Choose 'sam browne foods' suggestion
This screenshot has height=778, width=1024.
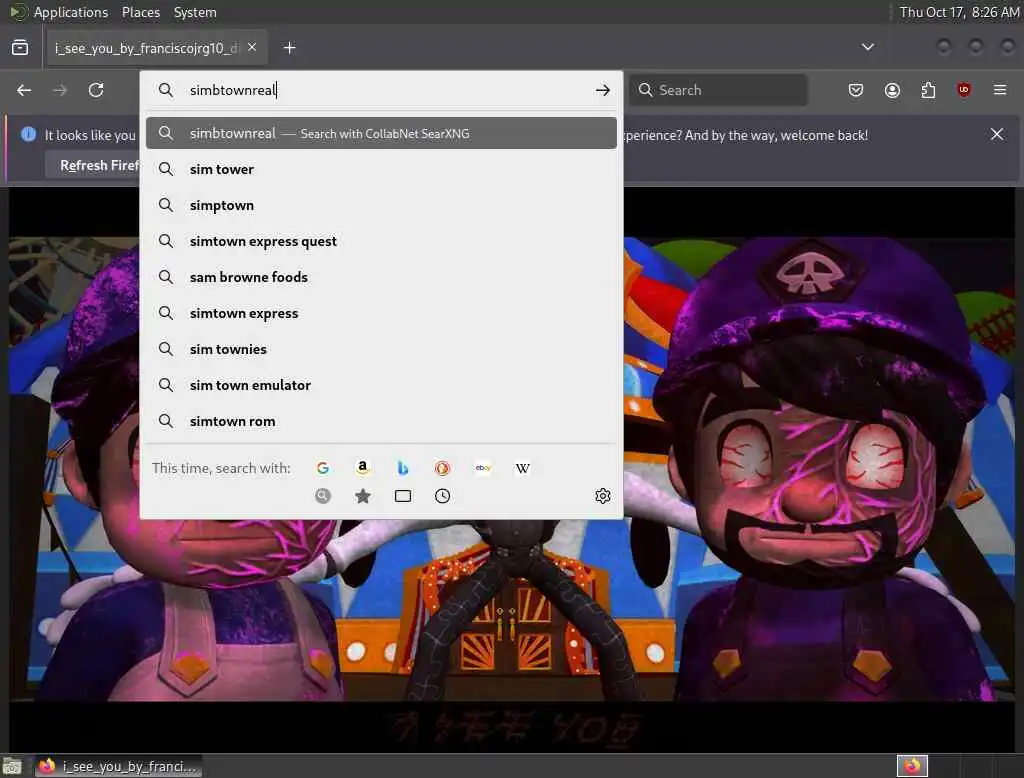click(x=381, y=277)
